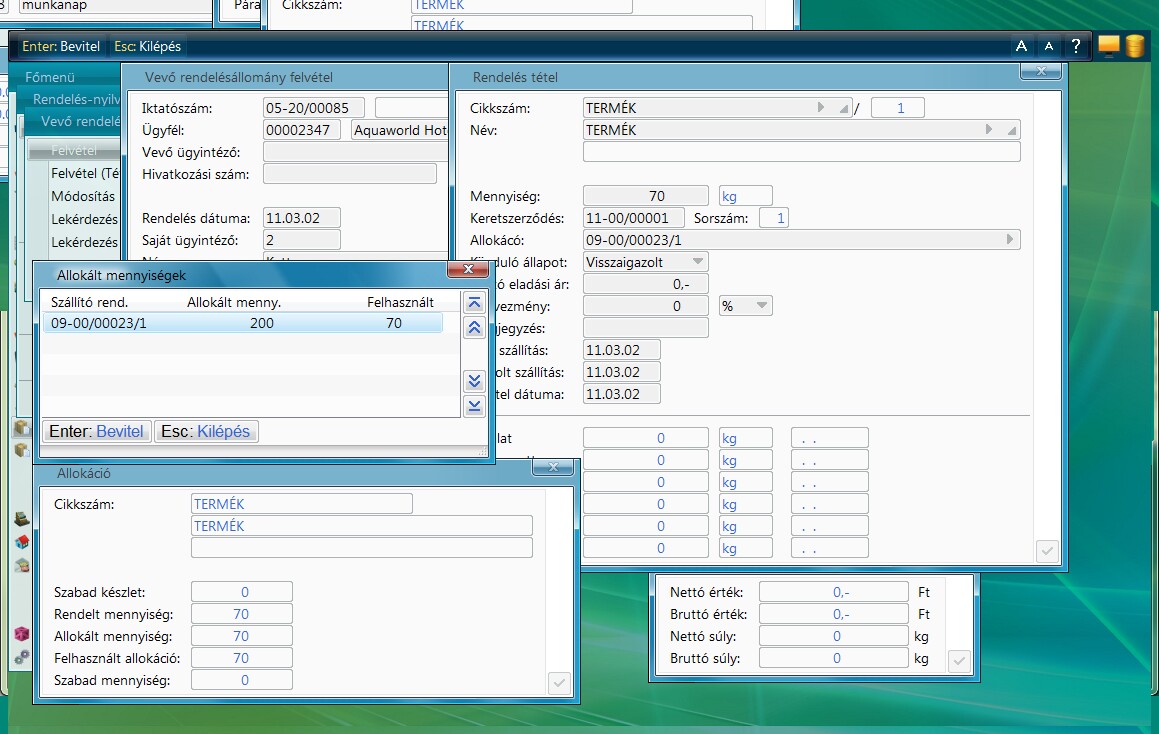Screen dimensions: 1159x734
Task: Select the 09-00/00023/1 row in allocation list
Action: pyautogui.click(x=242, y=323)
